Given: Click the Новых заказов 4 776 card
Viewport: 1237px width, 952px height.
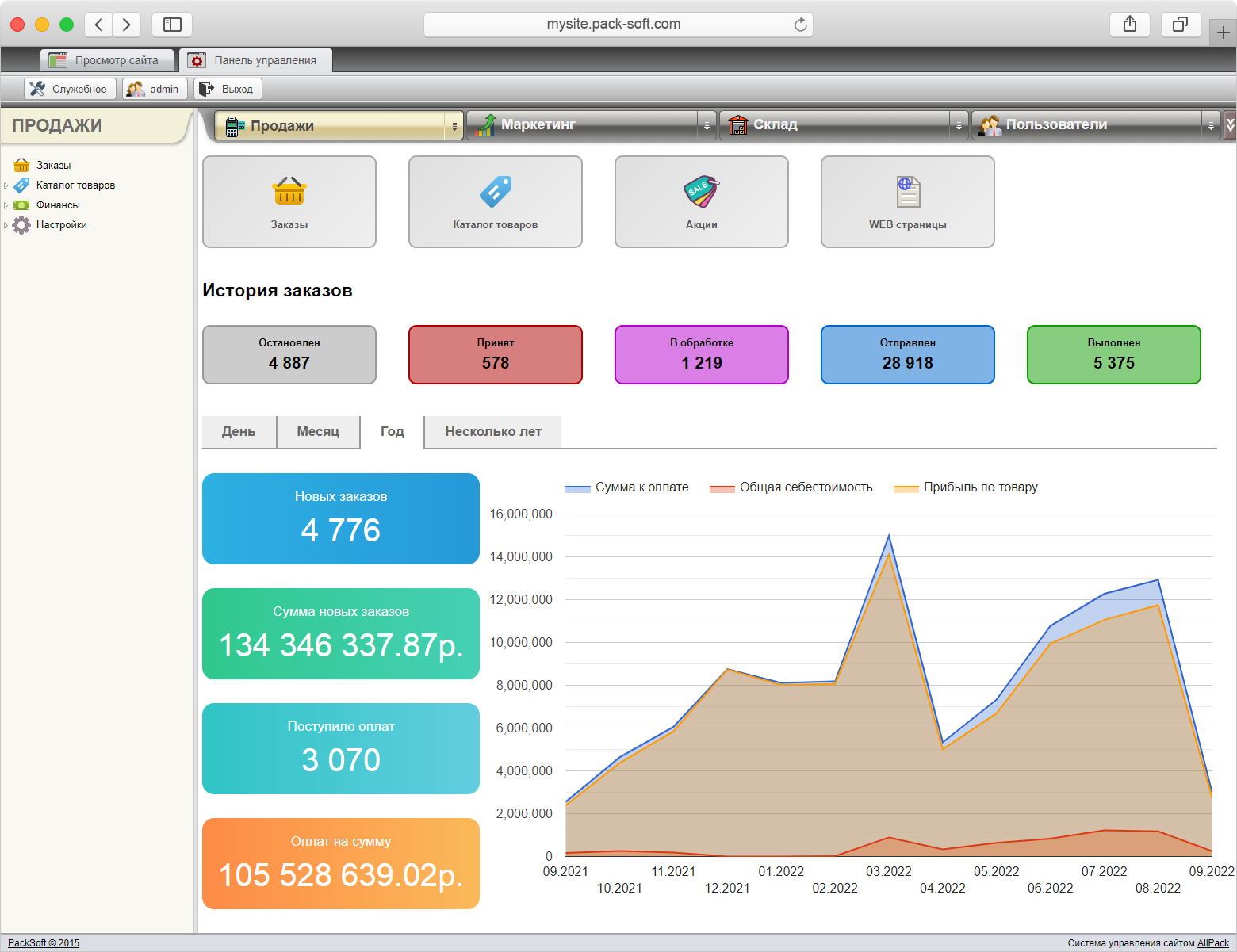Looking at the screenshot, I should pyautogui.click(x=341, y=518).
